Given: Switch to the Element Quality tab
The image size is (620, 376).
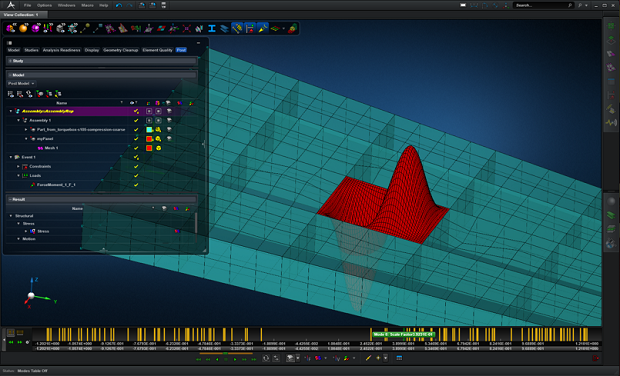Looking at the screenshot, I should tap(157, 50).
